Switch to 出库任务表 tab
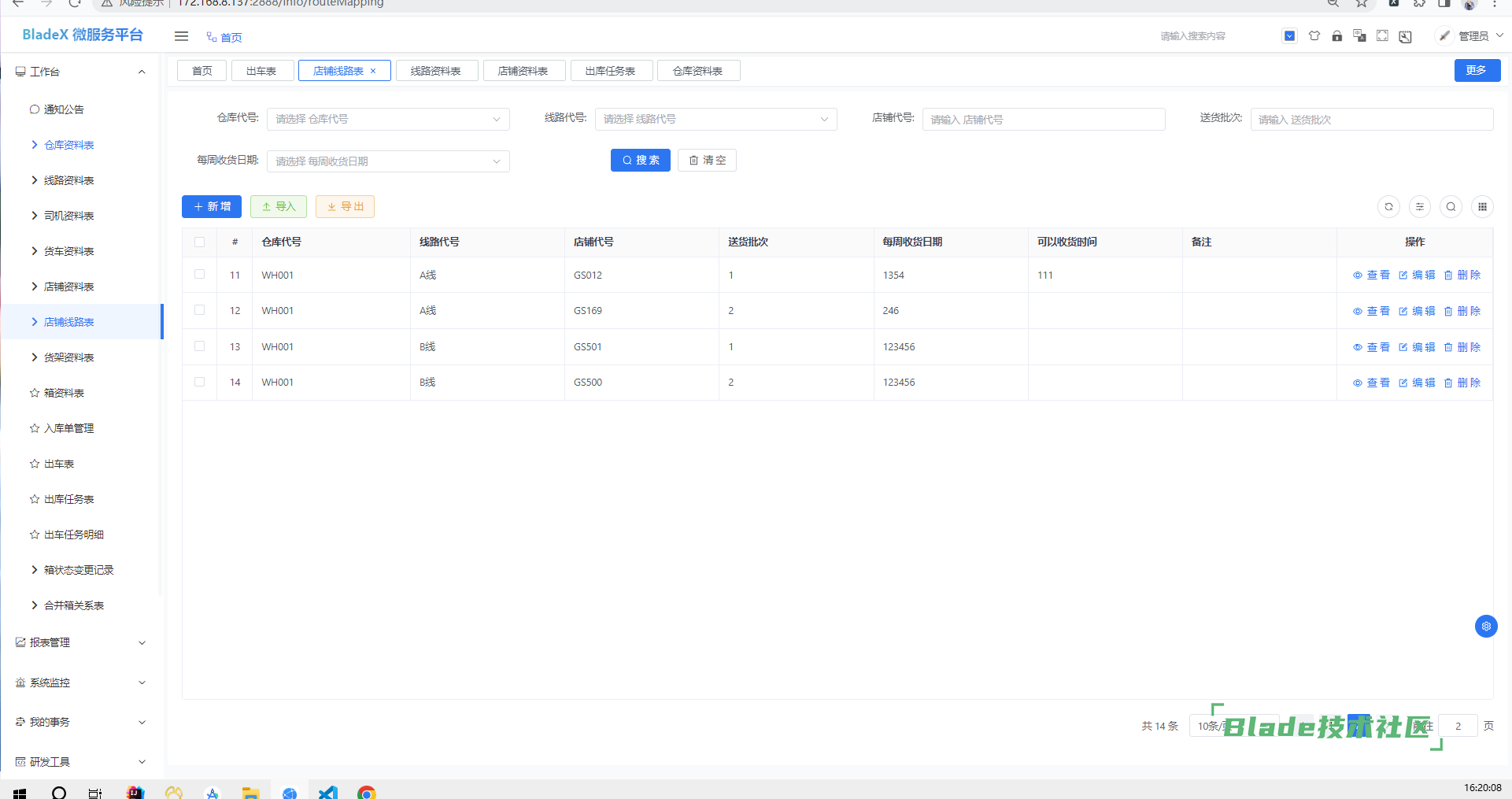Viewport: 1512px width, 799px height. coord(611,71)
